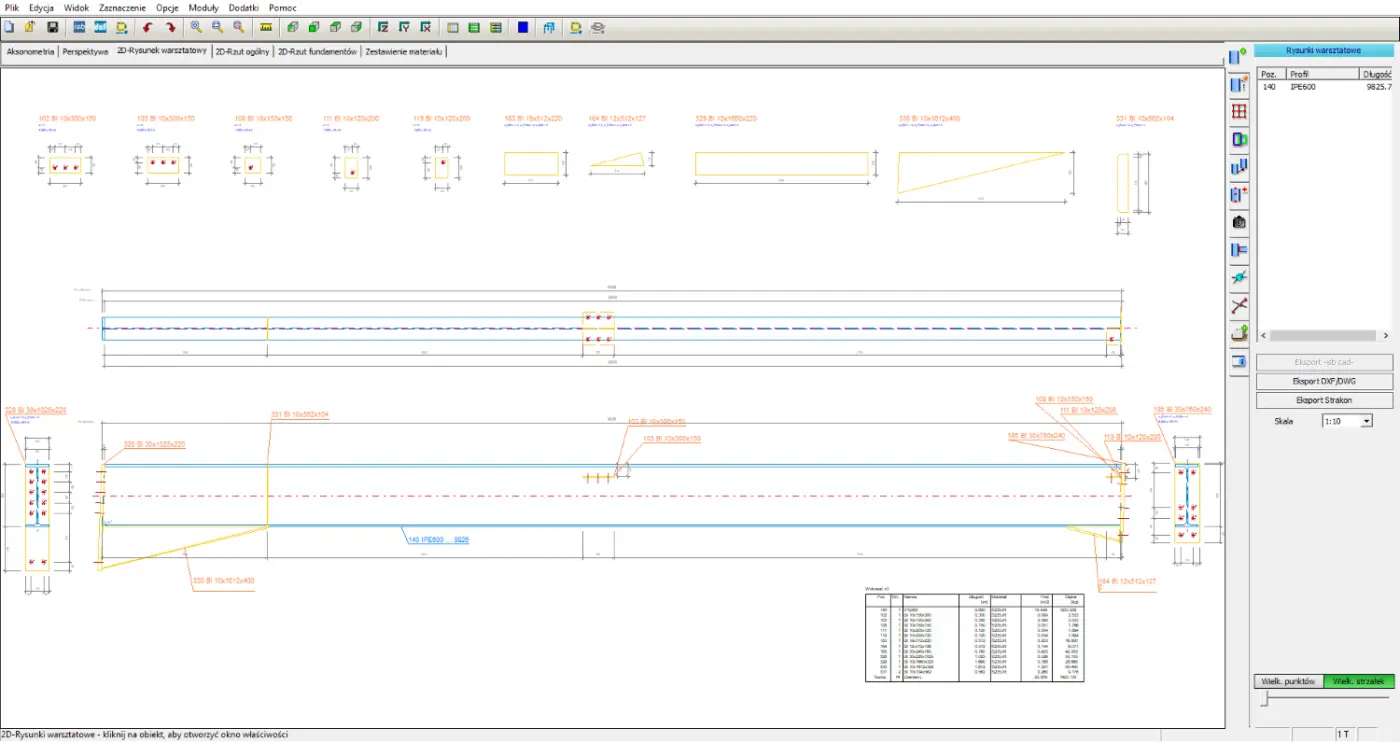The width and height of the screenshot is (1400, 742).
Task: Toggle the 'Wielk. strzałek' green button
Action: click(1358, 681)
